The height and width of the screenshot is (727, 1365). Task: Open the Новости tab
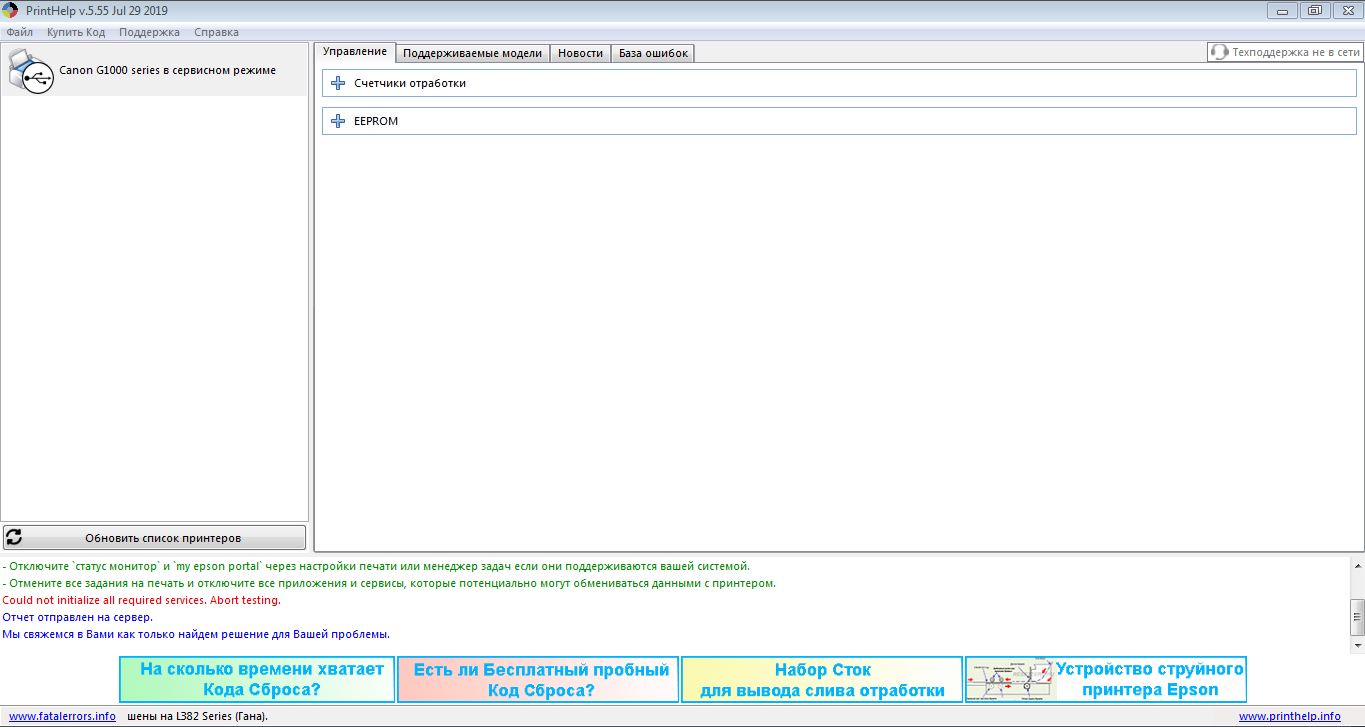coord(580,53)
